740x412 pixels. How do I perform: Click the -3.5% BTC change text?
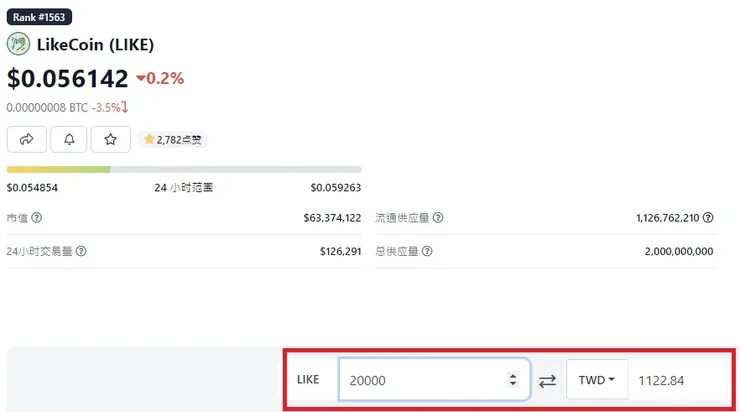click(109, 108)
